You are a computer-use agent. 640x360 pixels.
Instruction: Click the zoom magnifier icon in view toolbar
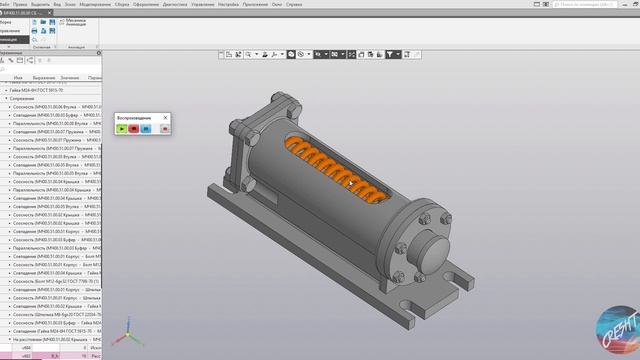[248, 54]
